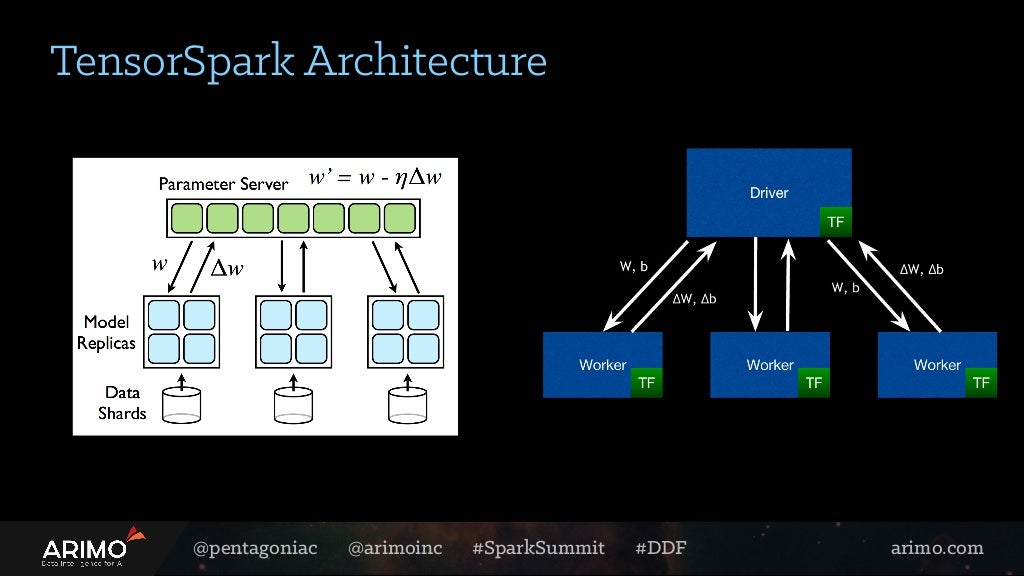The height and width of the screenshot is (576, 1024).
Task: Click the Data Shards label
Action: [122, 403]
